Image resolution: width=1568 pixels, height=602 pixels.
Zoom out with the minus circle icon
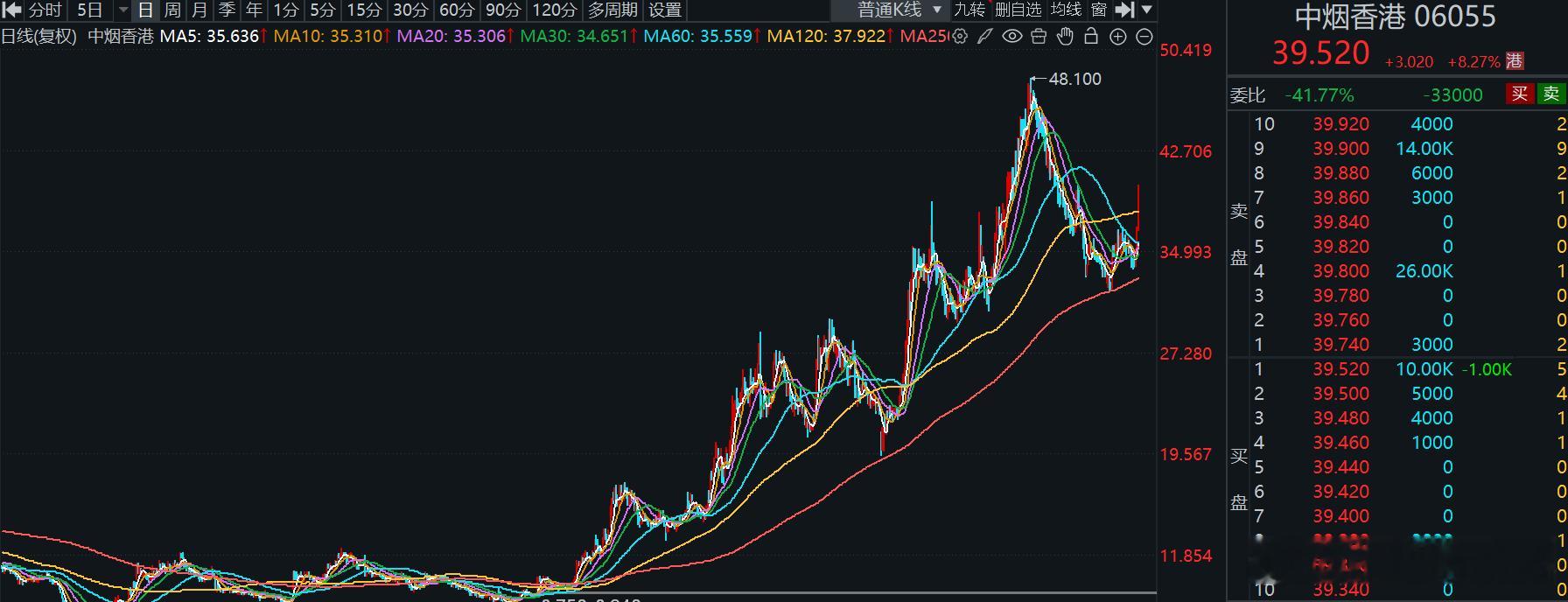coord(1144,37)
